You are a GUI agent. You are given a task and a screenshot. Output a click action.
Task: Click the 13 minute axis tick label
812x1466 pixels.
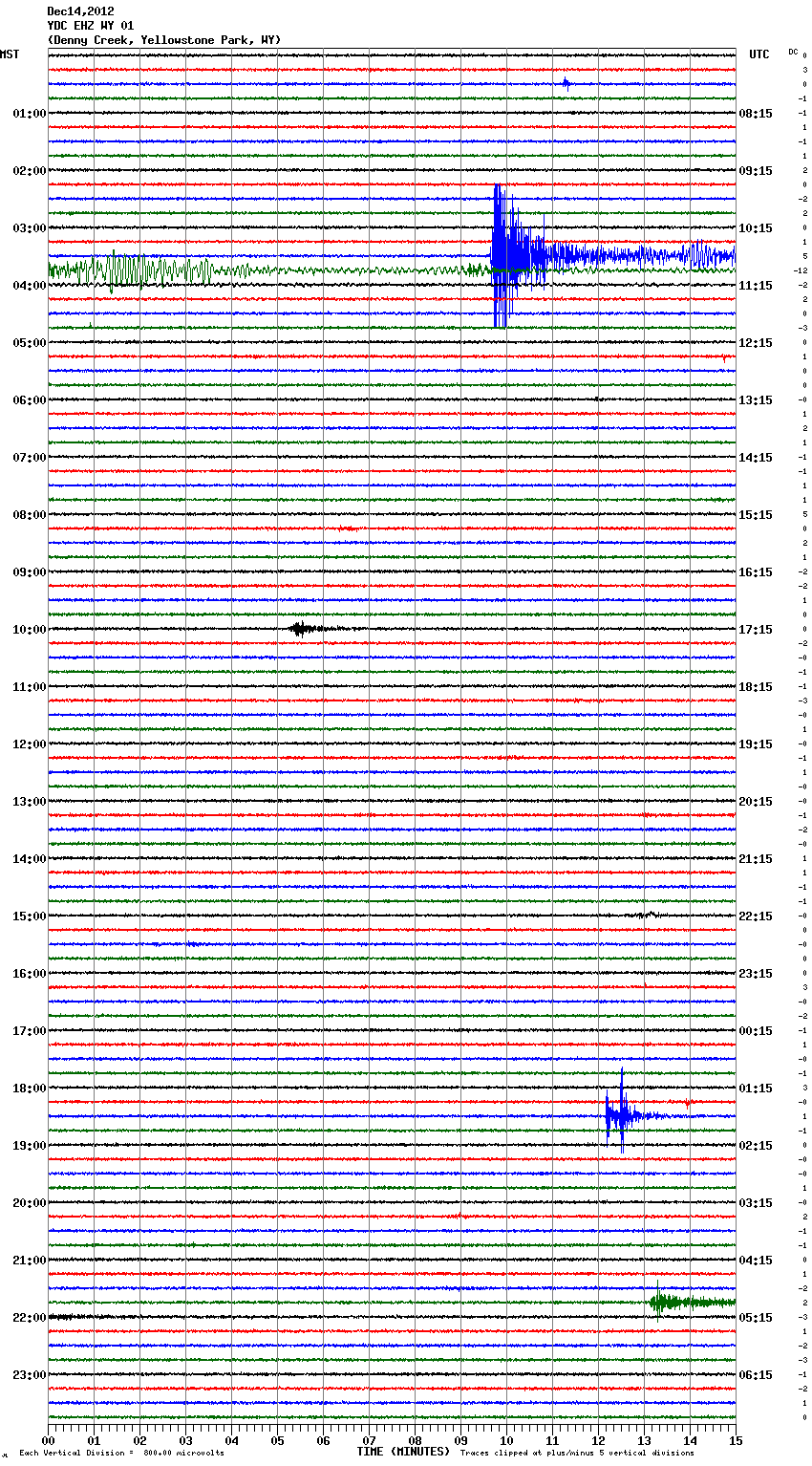tap(644, 1440)
